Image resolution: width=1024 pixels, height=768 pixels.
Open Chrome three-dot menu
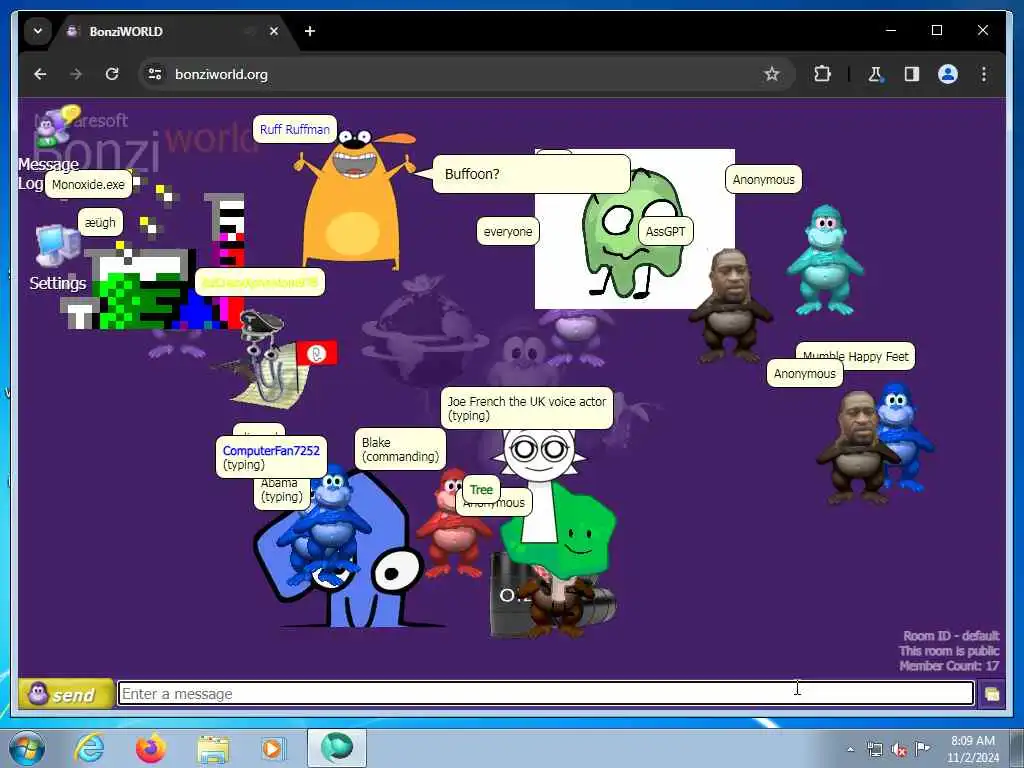point(984,74)
